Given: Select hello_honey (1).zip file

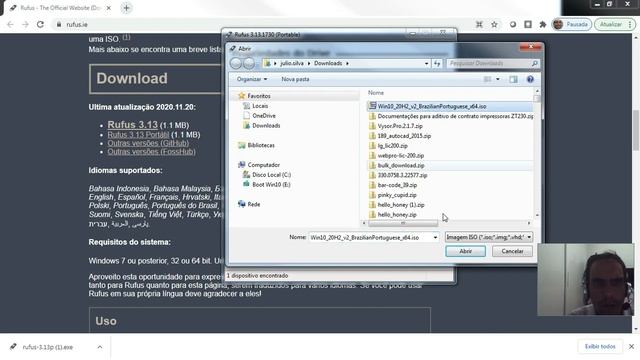Looking at the screenshot, I should click(401, 205).
